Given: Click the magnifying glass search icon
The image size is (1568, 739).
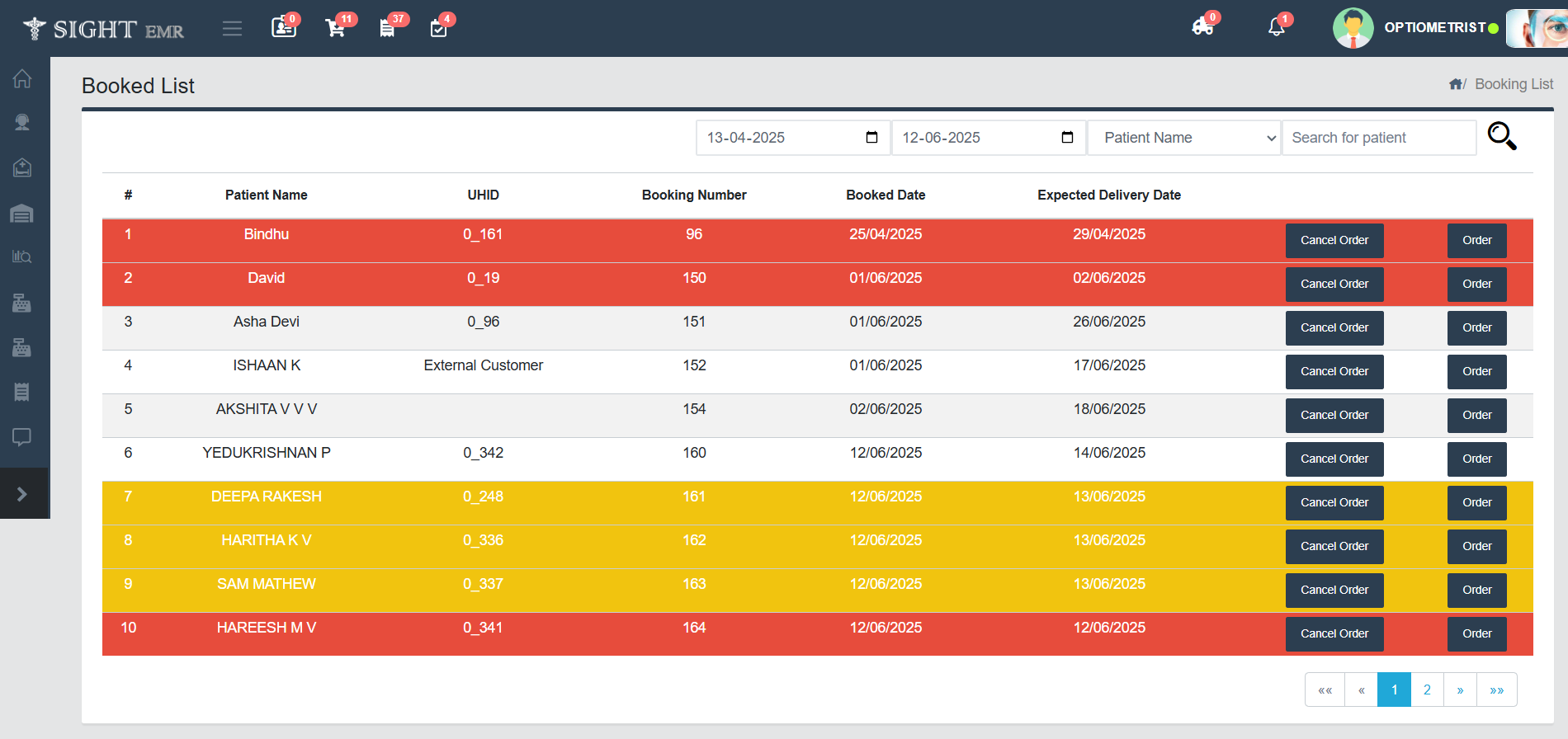Looking at the screenshot, I should [x=1501, y=136].
